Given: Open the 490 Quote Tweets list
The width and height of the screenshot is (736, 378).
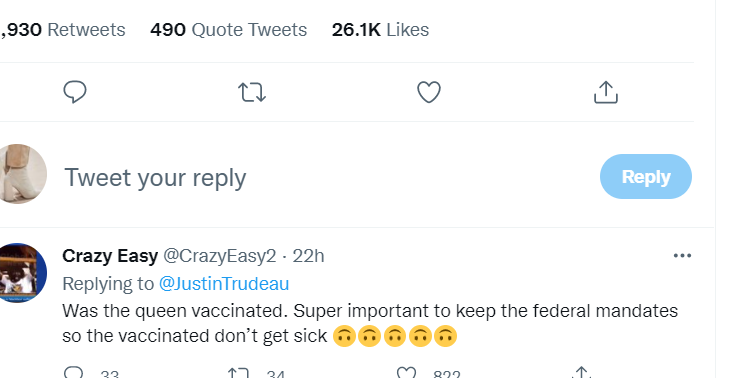Looking at the screenshot, I should point(229,30).
